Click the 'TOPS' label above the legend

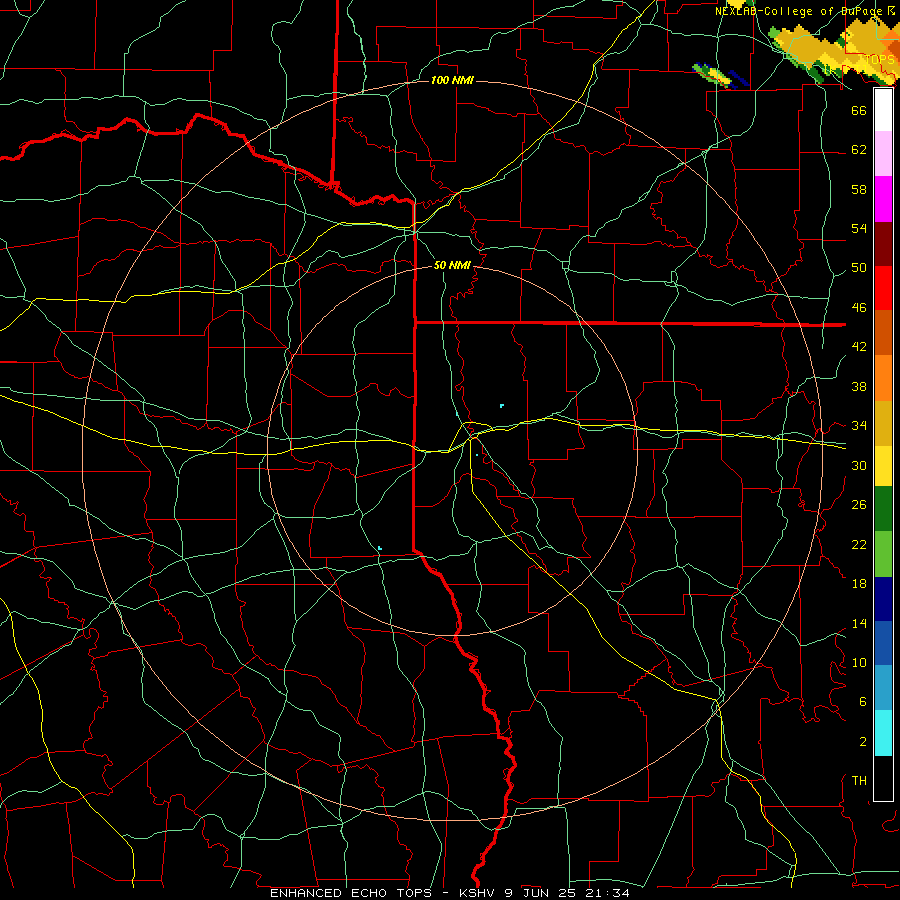pyautogui.click(x=879, y=60)
